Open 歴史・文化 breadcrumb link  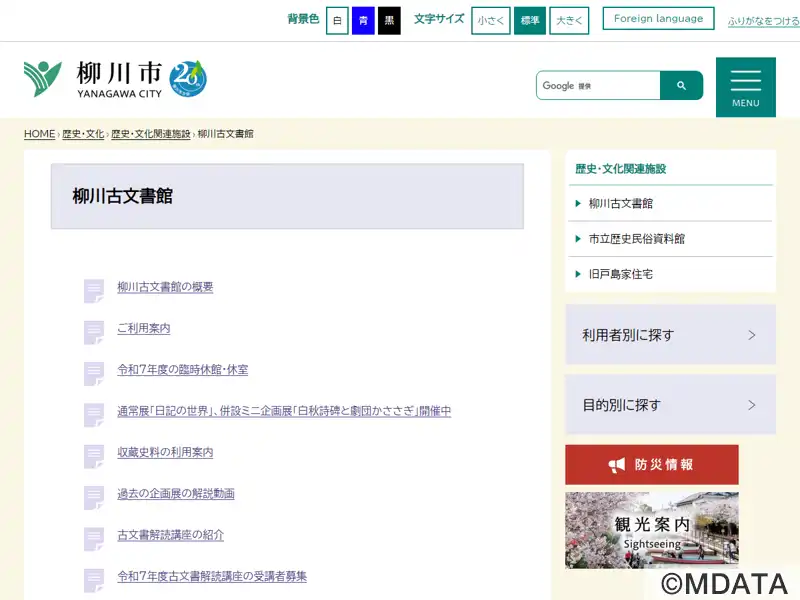pos(83,134)
